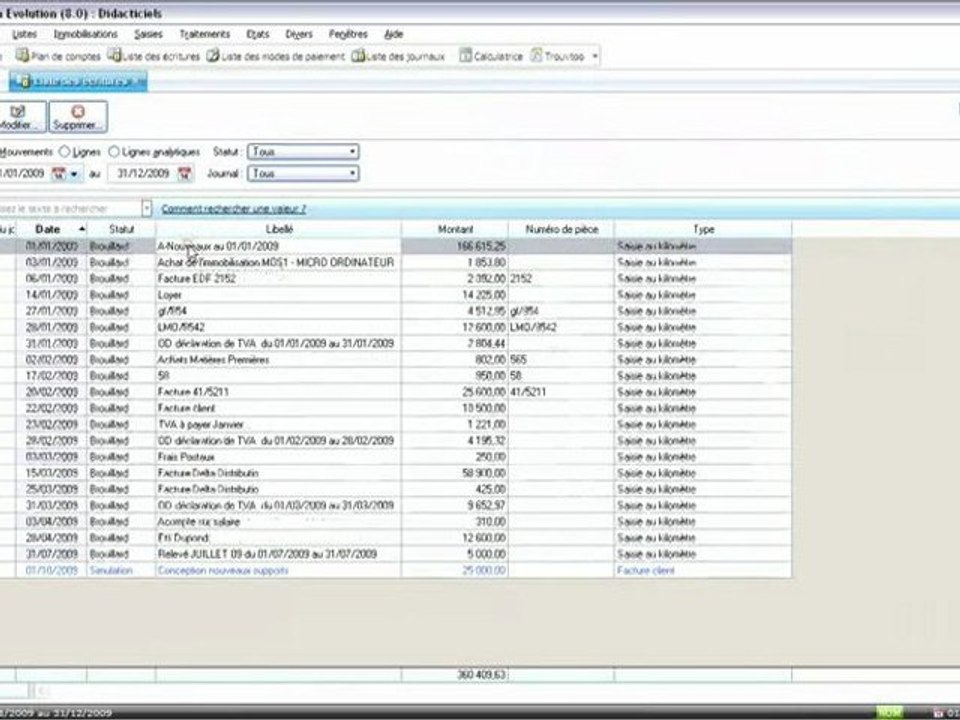Expand the search field dropdown arrow

pos(146,209)
